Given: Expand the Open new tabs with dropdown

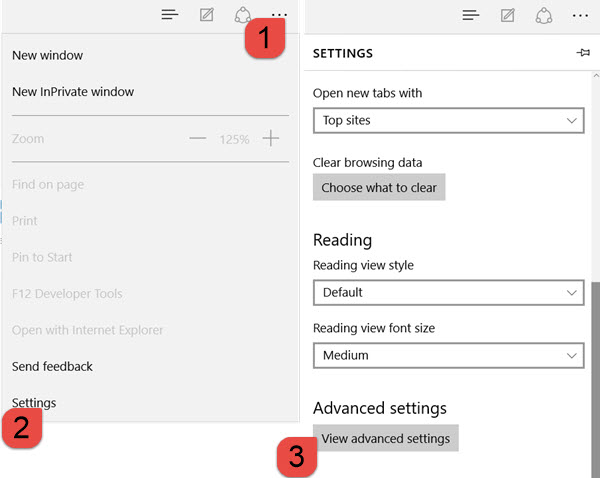Looking at the screenshot, I should click(448, 121).
